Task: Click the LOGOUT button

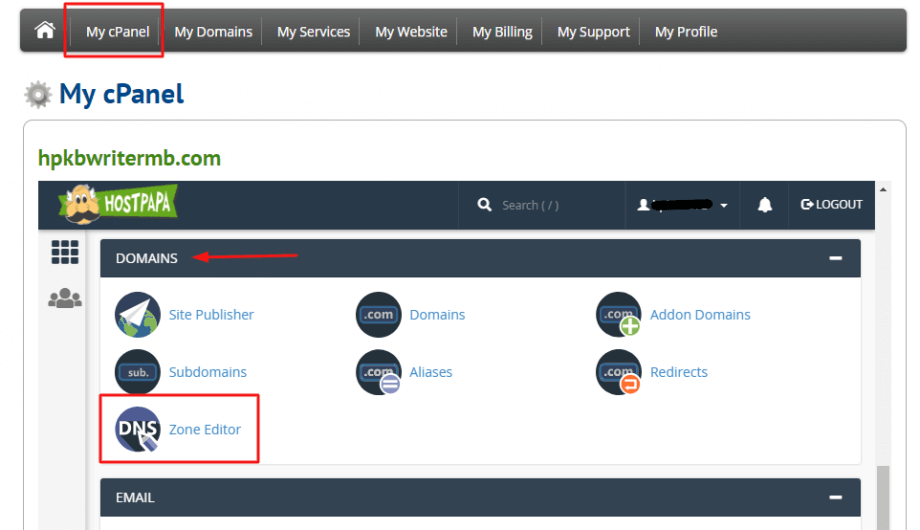Action: [831, 204]
